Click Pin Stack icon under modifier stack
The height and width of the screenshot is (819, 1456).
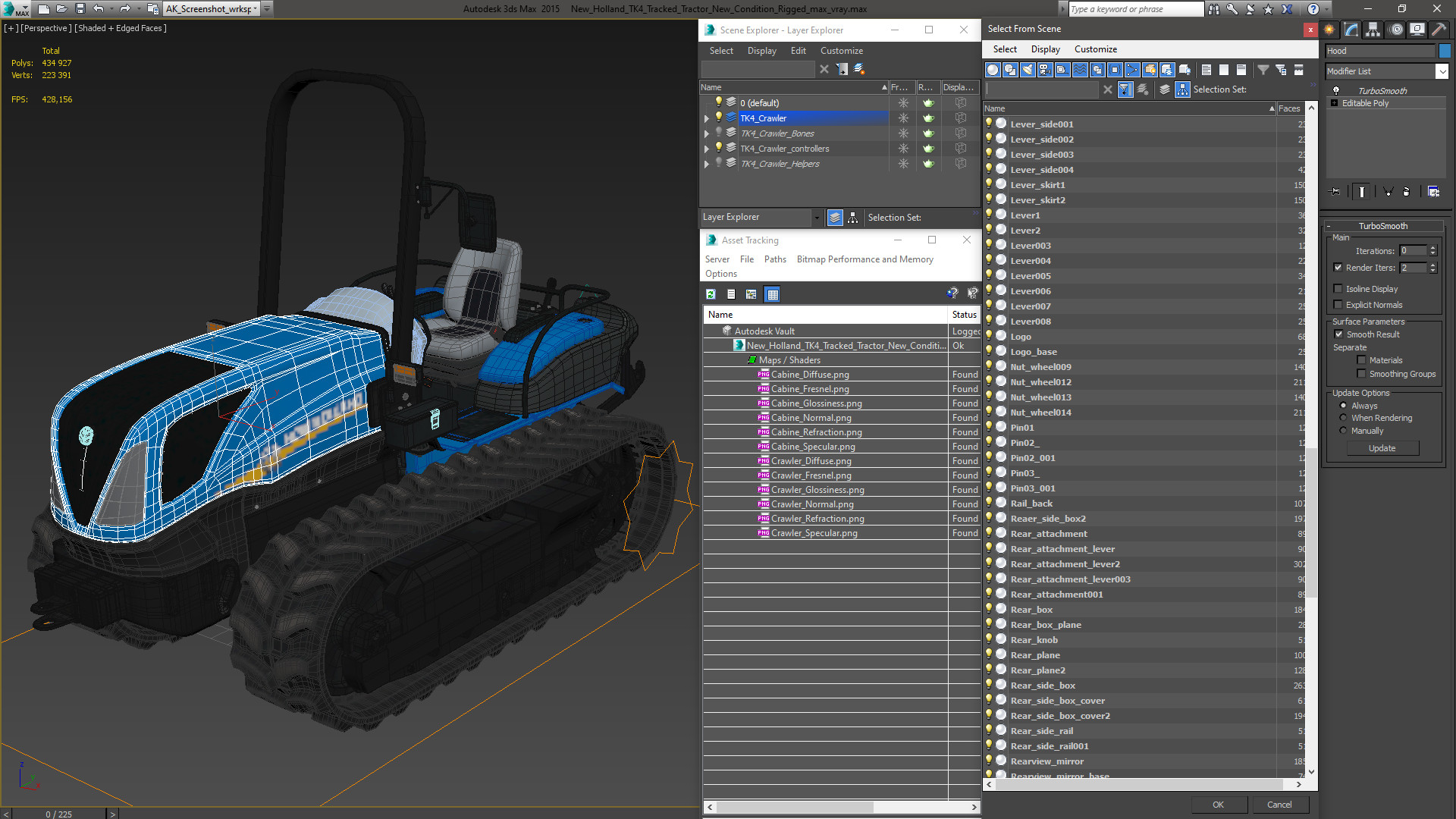(x=1335, y=192)
